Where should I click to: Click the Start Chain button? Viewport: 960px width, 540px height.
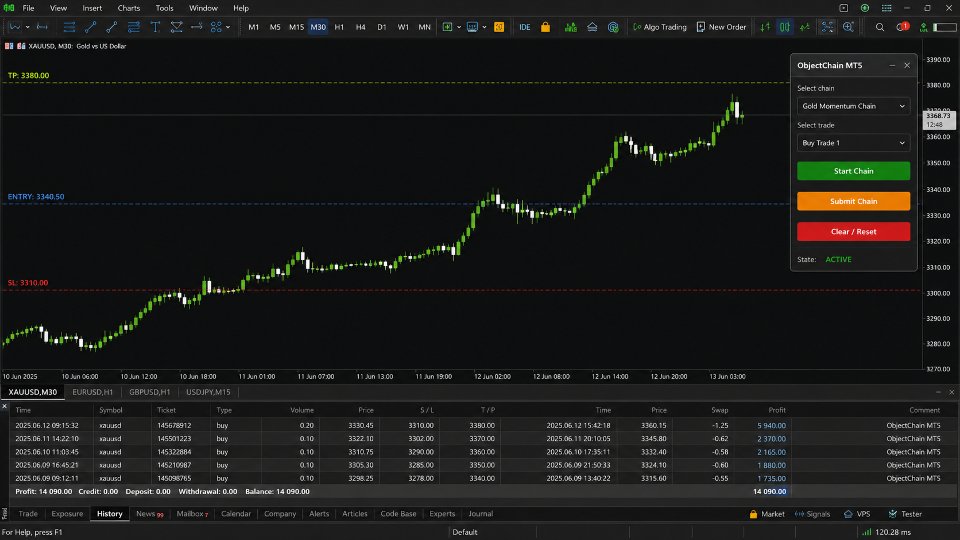pyautogui.click(x=853, y=171)
